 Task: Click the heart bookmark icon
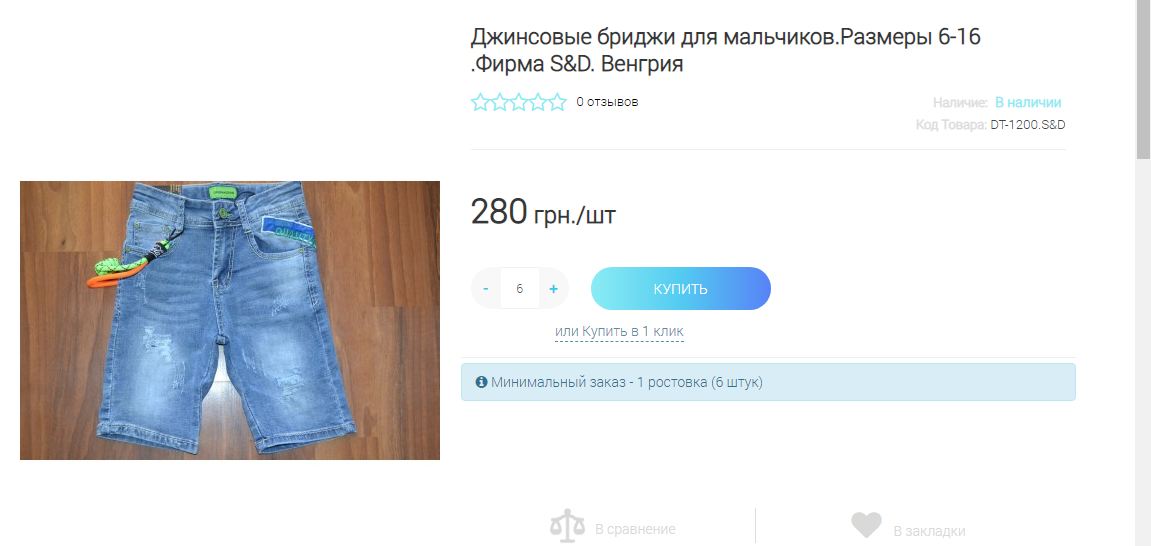coord(866,525)
